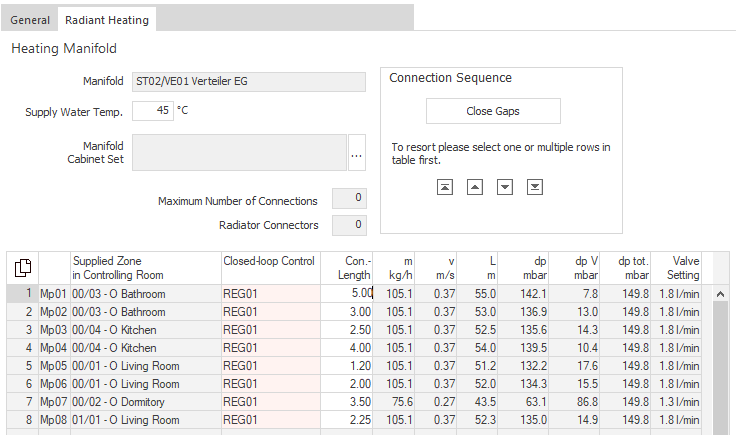Click the Radiator Connectors value field

click(x=349, y=225)
